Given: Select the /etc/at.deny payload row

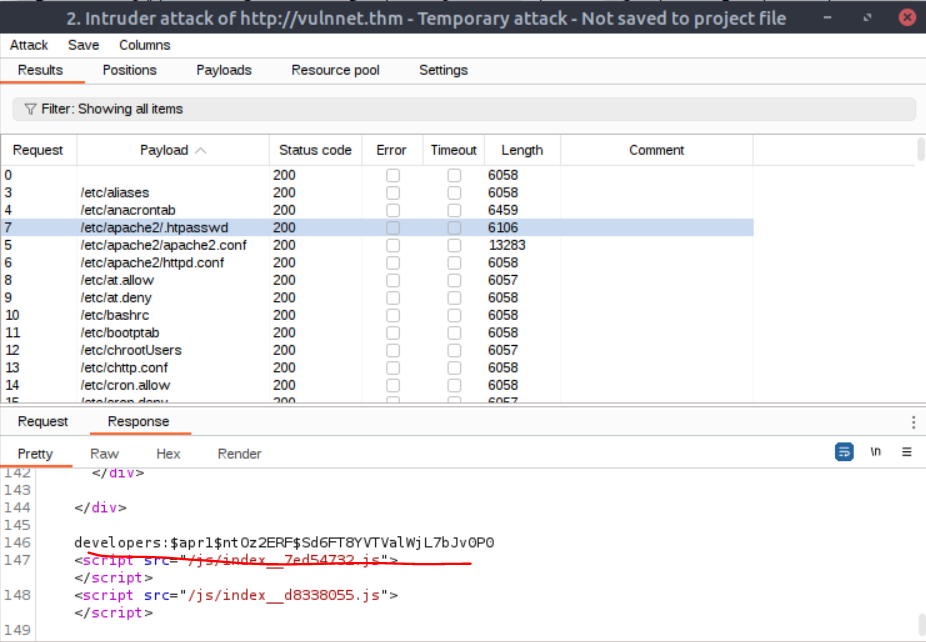Looking at the screenshot, I should click(x=377, y=298).
